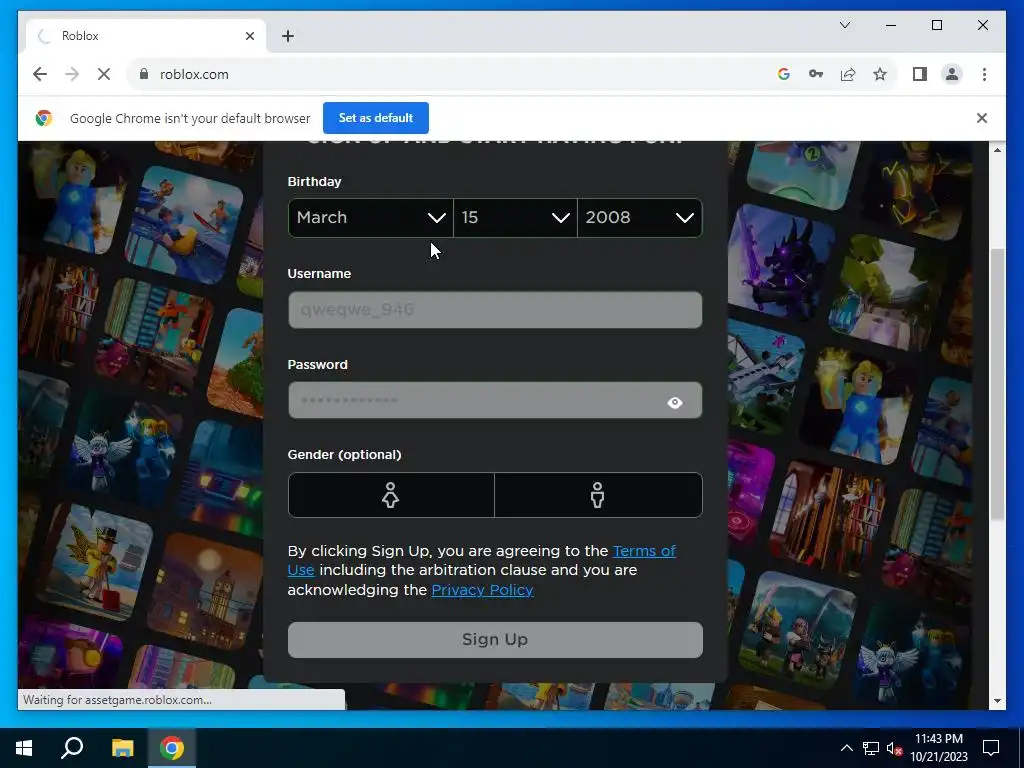Click the page vertical scrollbar thumb
This screenshot has height=768, width=1024.
coord(997,385)
